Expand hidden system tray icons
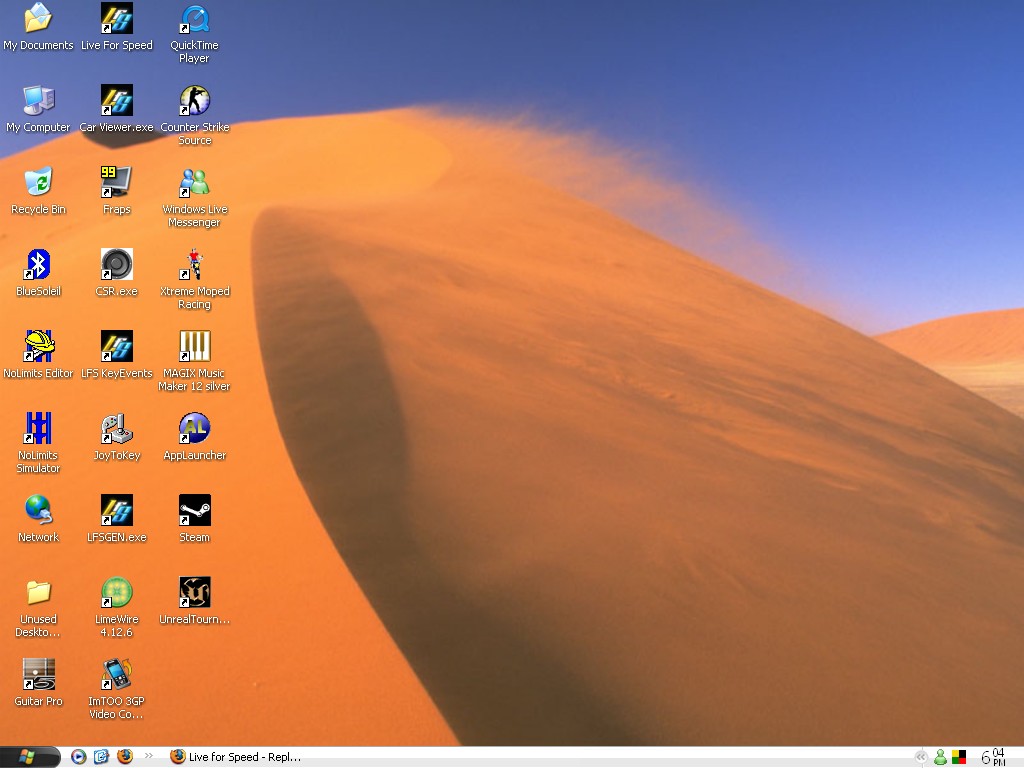 point(921,758)
